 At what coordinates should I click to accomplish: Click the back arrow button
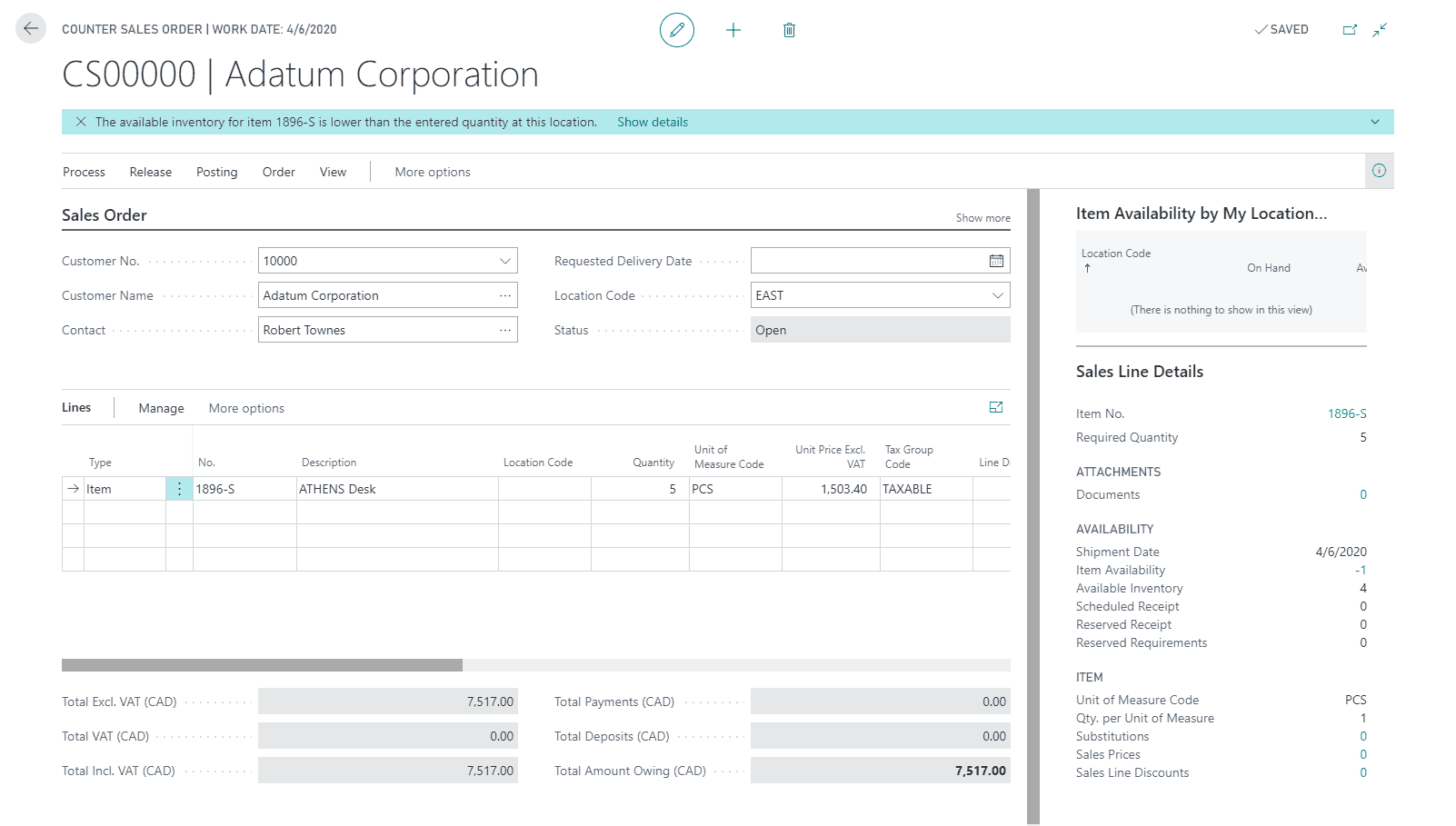pyautogui.click(x=31, y=29)
